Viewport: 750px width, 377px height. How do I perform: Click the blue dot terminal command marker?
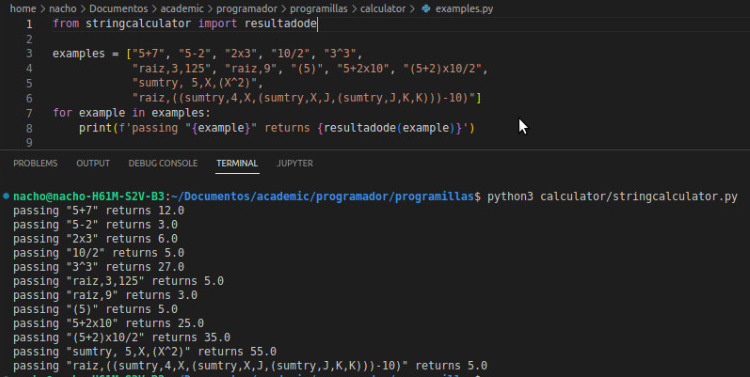pyautogui.click(x=6, y=196)
